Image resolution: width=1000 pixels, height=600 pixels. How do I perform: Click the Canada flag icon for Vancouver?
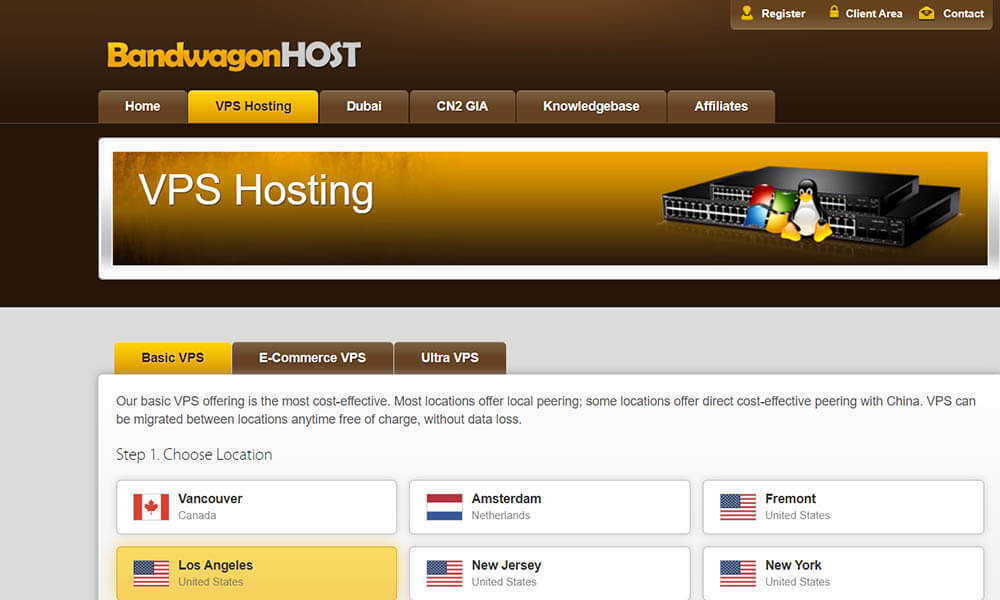pyautogui.click(x=151, y=507)
